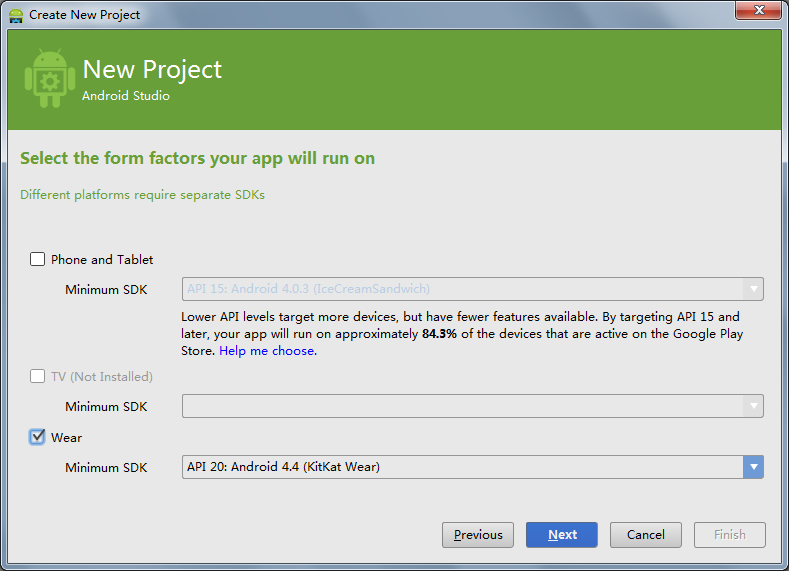The width and height of the screenshot is (789, 571).
Task: Close the Create New Project dialog
Action: 759,10
